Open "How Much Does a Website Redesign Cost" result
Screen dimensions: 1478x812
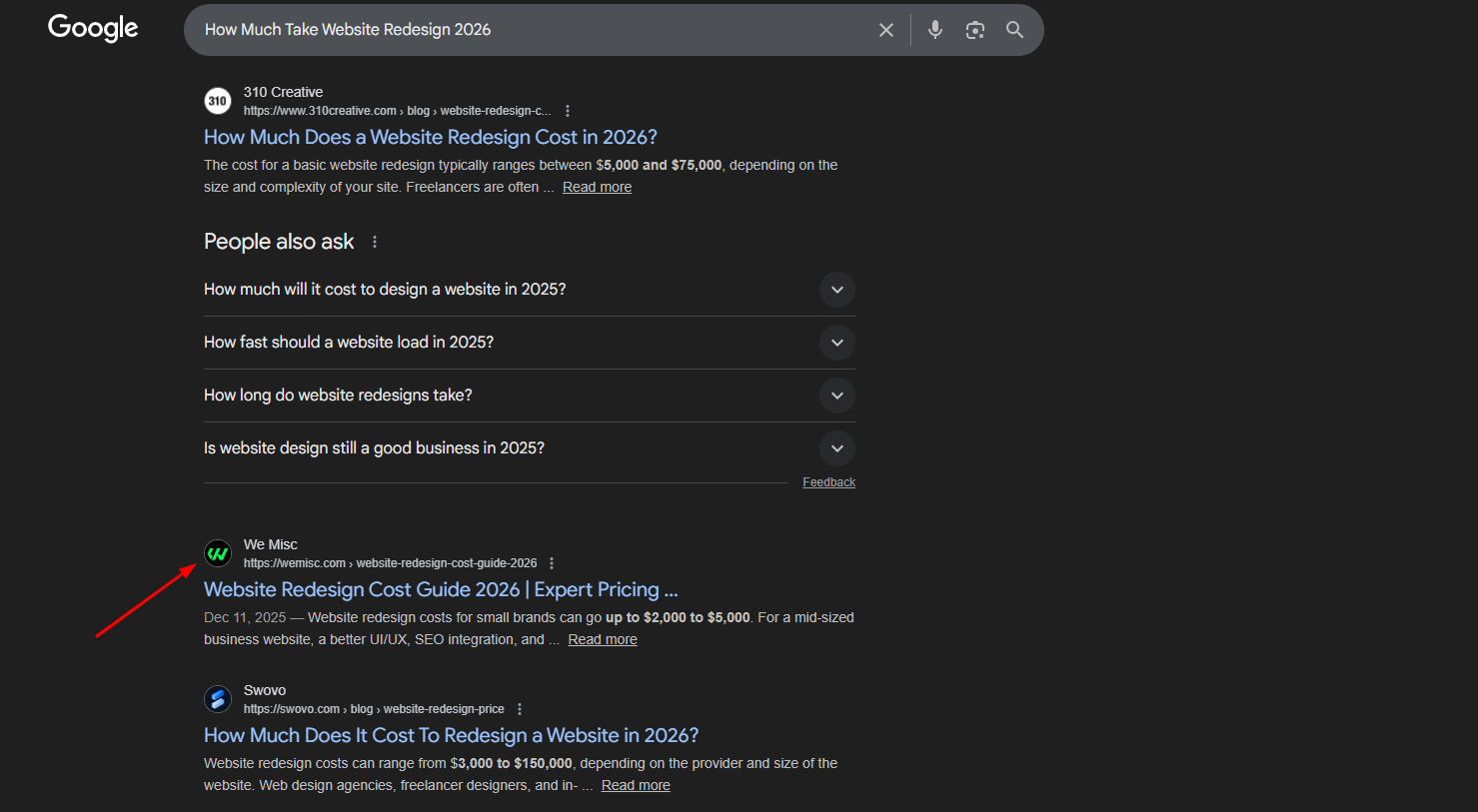(430, 138)
